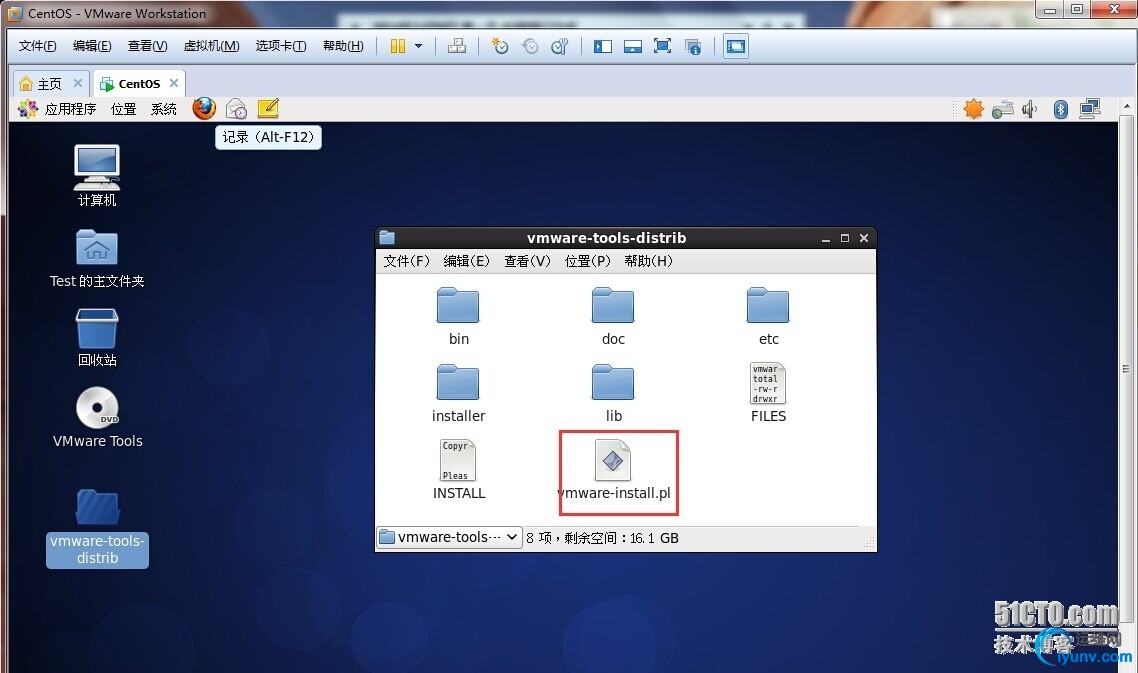Image resolution: width=1138 pixels, height=673 pixels.
Task: Open the note-taking icon in CentOS panel
Action: 268,108
